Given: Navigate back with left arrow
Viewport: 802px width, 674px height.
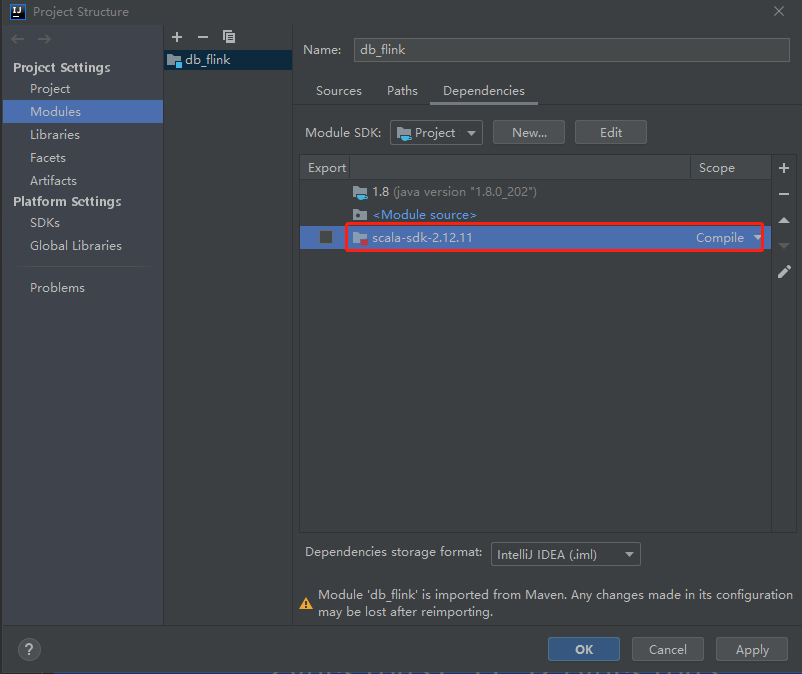Looking at the screenshot, I should tap(18, 39).
